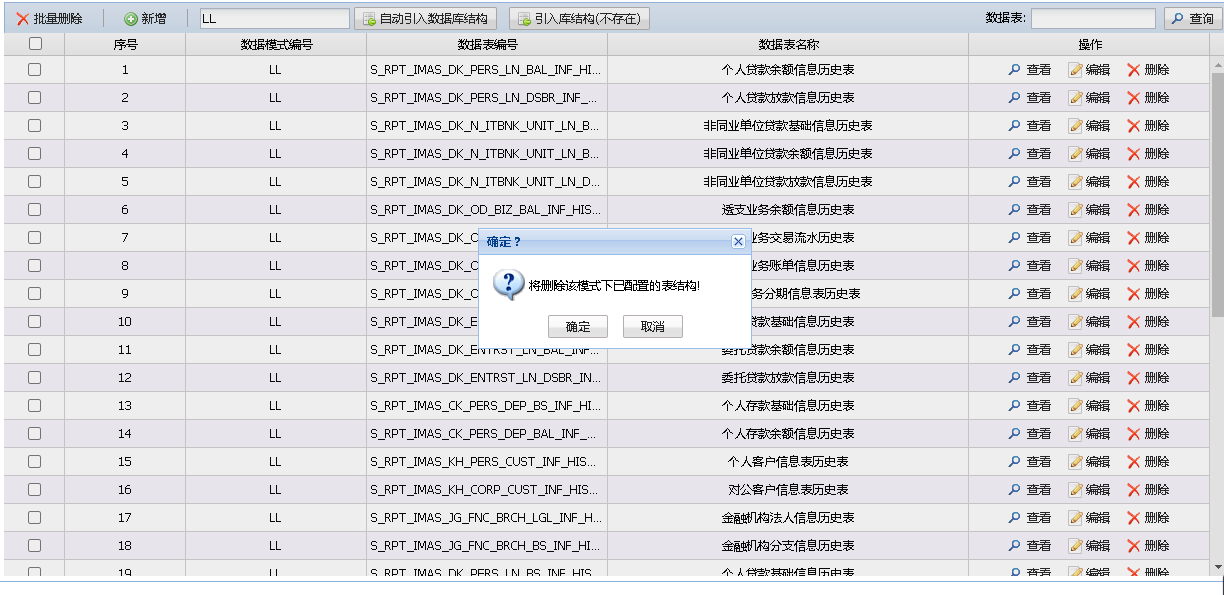Click the 批量删除 batch delete button
The width and height of the screenshot is (1224, 595).
pyautogui.click(x=50, y=19)
